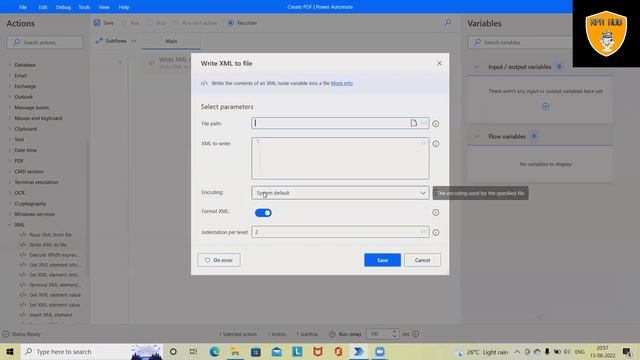
Task: Collapse the Input / output variables section
Action: click(x=476, y=67)
